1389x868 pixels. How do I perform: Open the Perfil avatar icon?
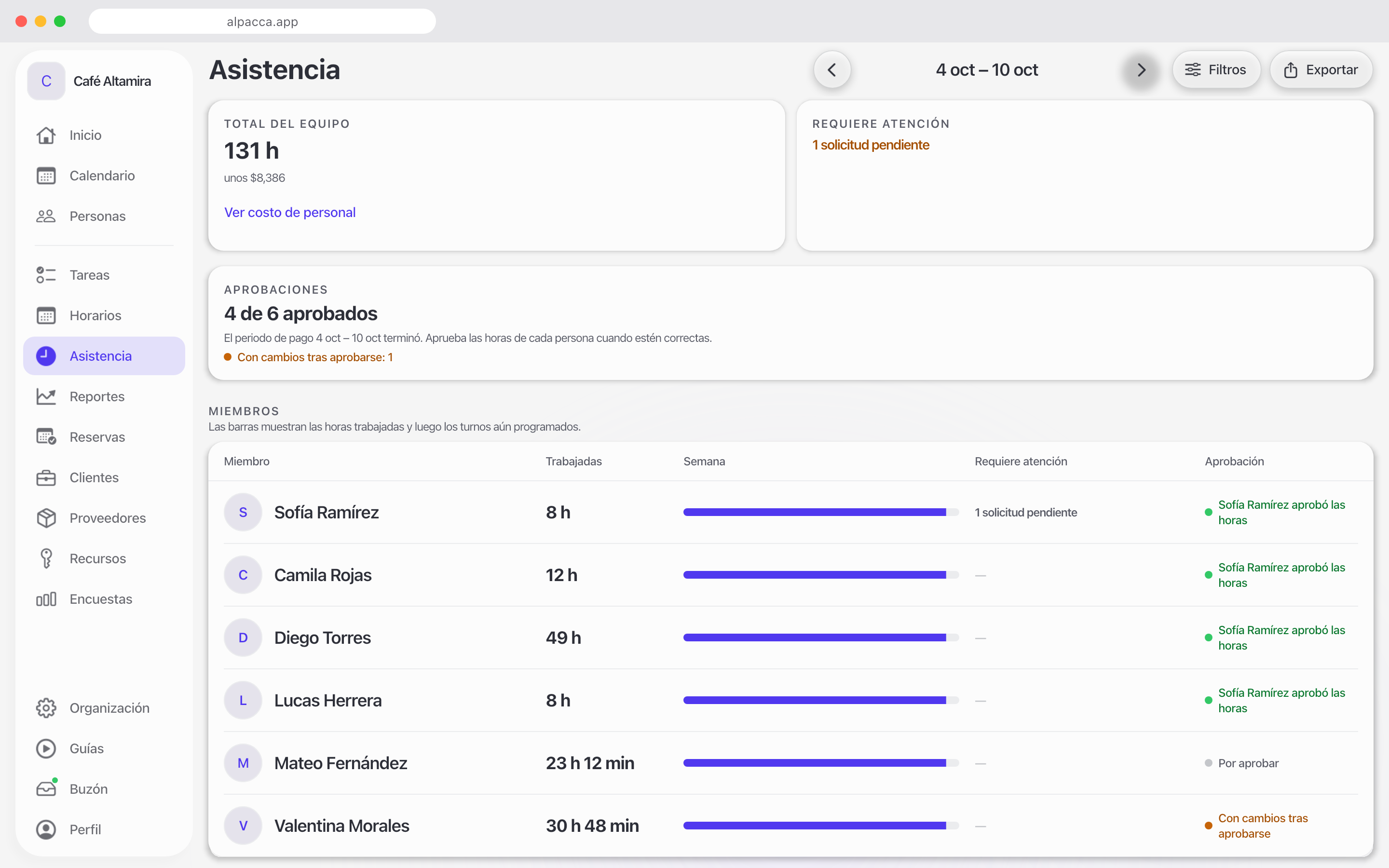pyautogui.click(x=46, y=829)
